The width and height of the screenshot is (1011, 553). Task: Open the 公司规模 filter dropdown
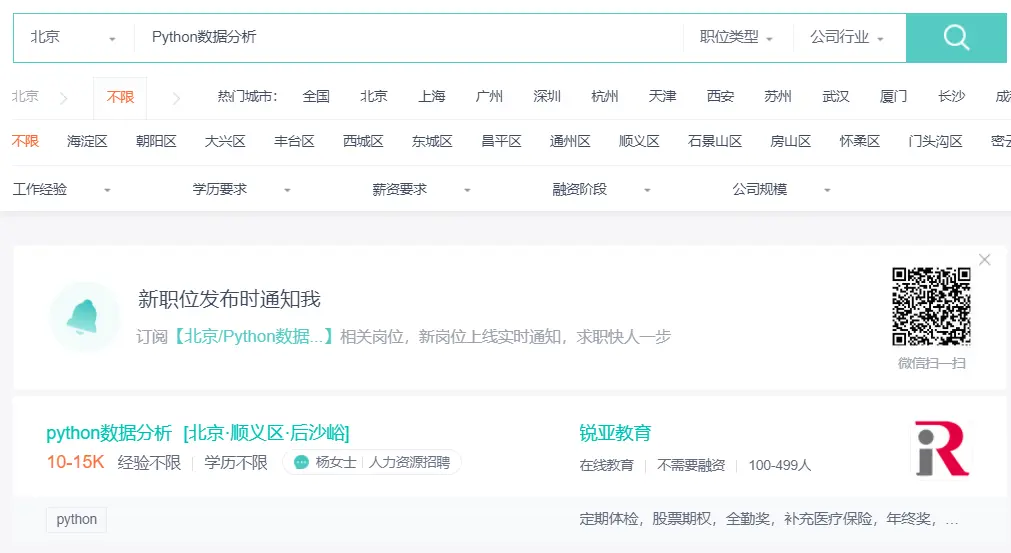pos(781,189)
